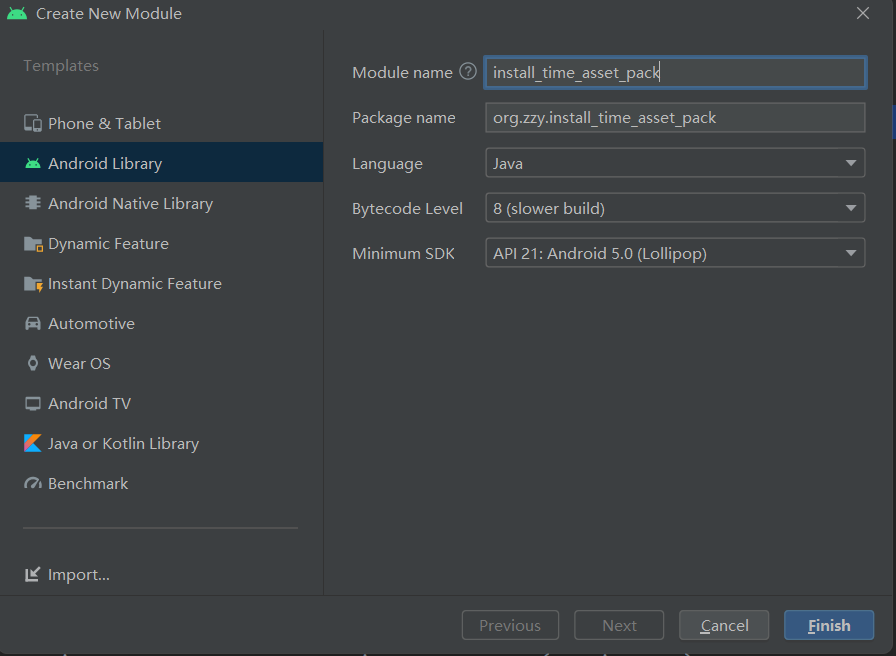This screenshot has height=656, width=896.
Task: Focus the Module name input field
Action: tap(675, 73)
